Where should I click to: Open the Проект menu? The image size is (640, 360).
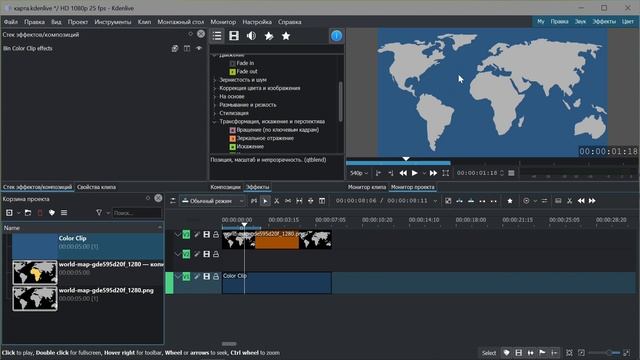[x=78, y=22]
